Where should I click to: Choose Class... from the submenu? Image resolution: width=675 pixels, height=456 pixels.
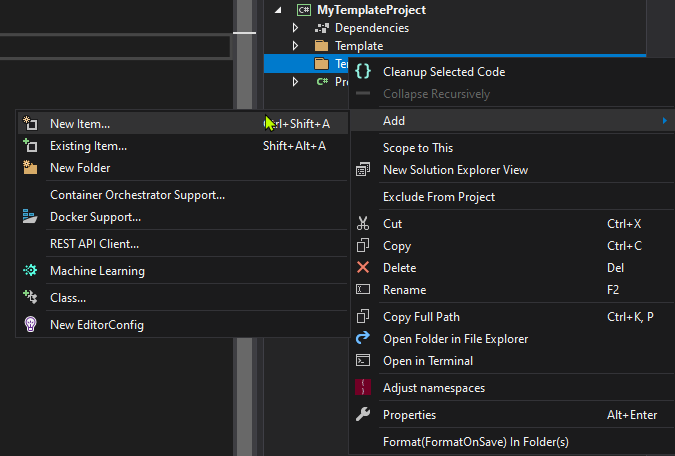click(182, 298)
